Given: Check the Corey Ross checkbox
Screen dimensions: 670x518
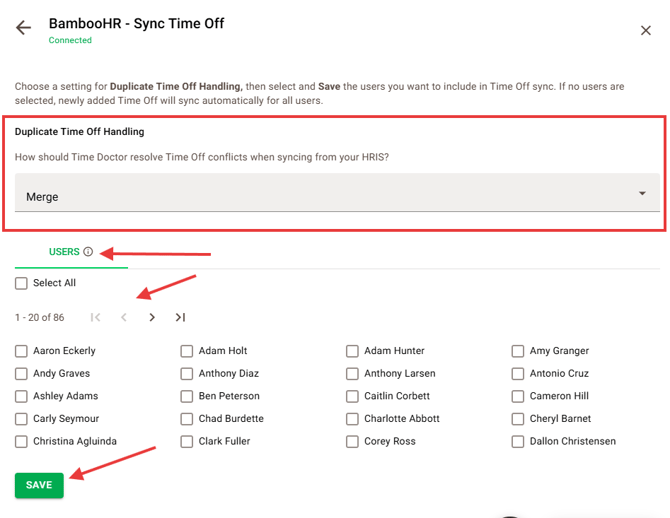Looking at the screenshot, I should [353, 441].
